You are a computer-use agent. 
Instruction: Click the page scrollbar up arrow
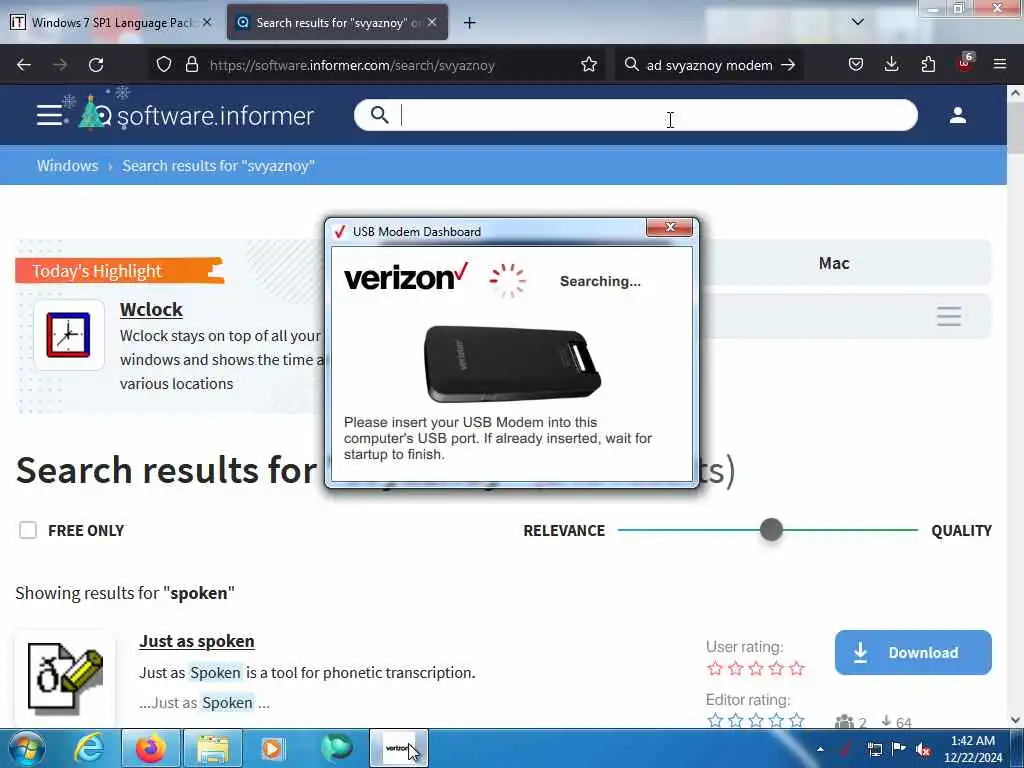pyautogui.click(x=1015, y=93)
